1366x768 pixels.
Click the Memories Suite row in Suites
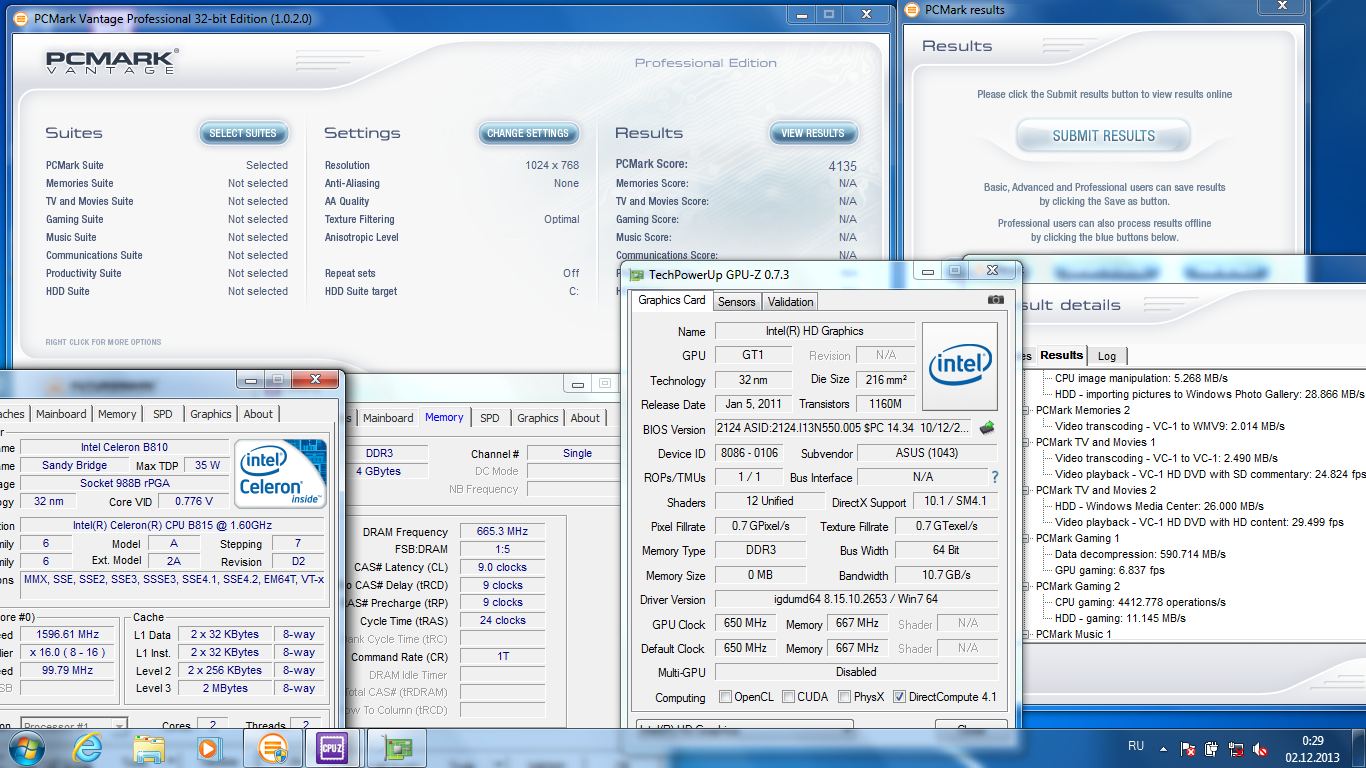click(167, 183)
